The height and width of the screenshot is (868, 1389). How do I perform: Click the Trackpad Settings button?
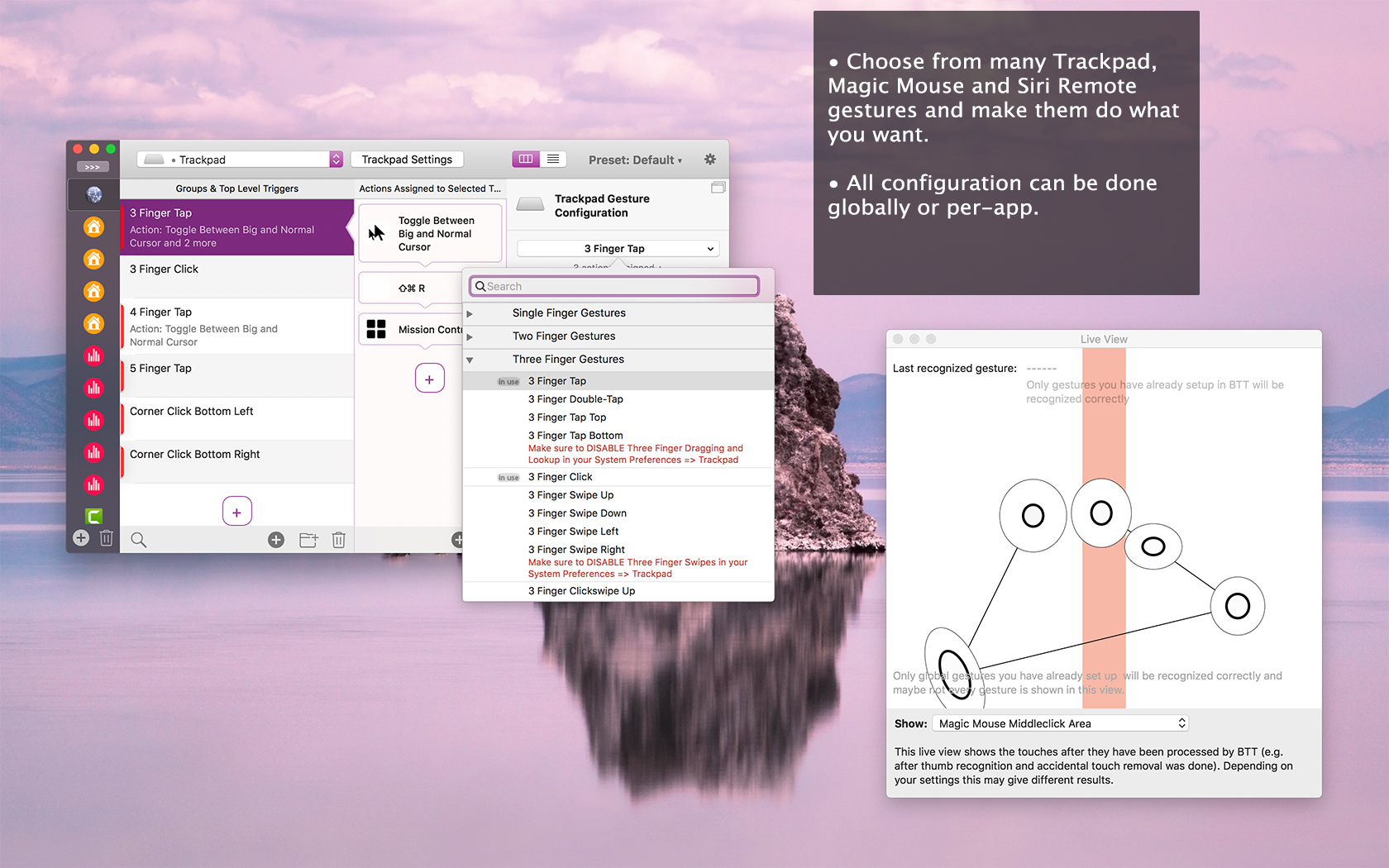(x=407, y=160)
